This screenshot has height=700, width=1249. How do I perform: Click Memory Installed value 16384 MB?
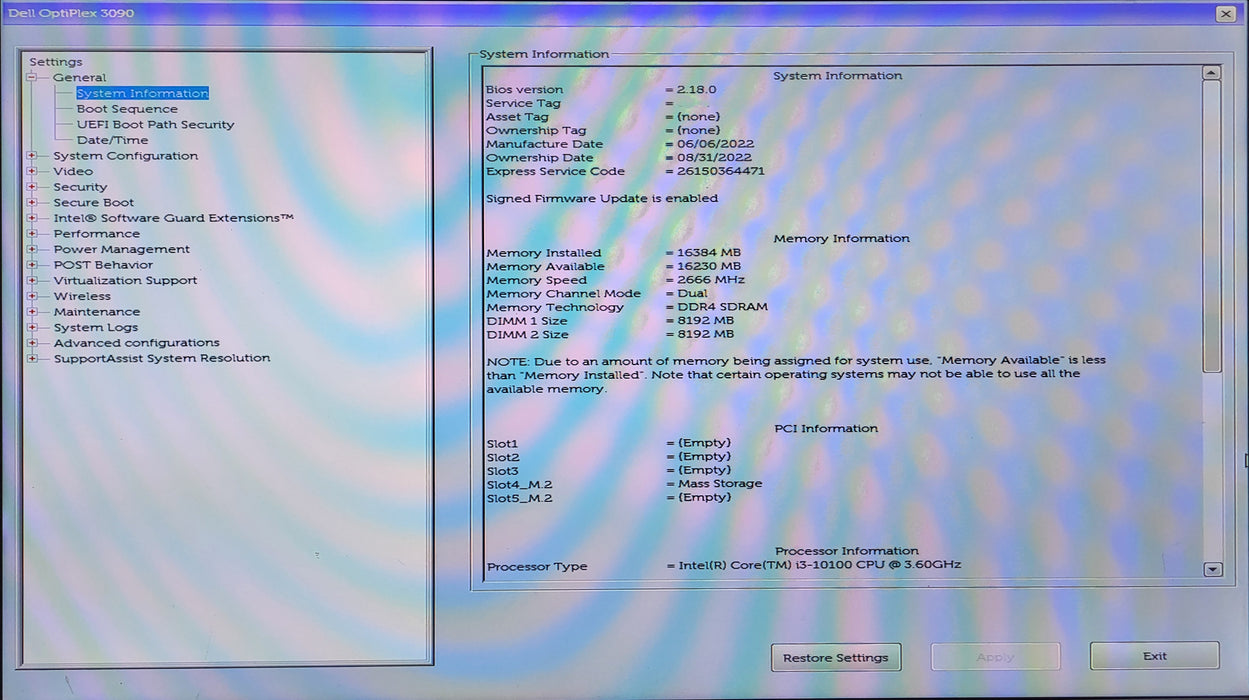tap(709, 253)
